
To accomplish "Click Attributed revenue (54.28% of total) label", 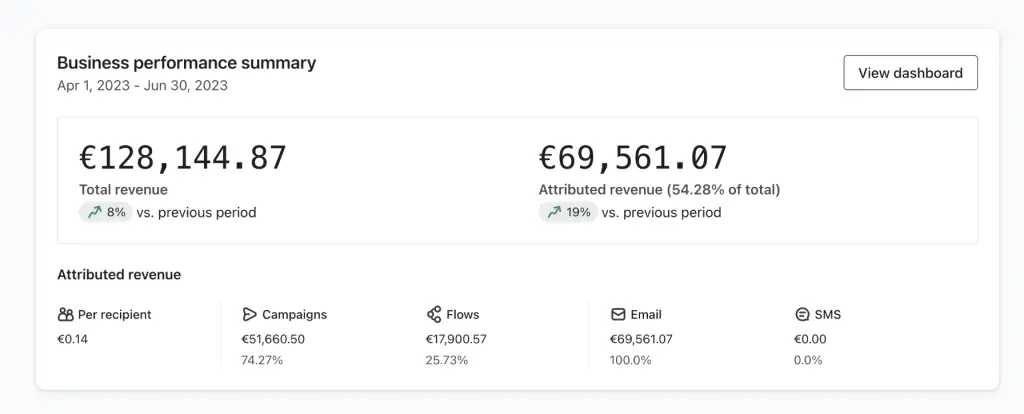I will coord(659,190).
